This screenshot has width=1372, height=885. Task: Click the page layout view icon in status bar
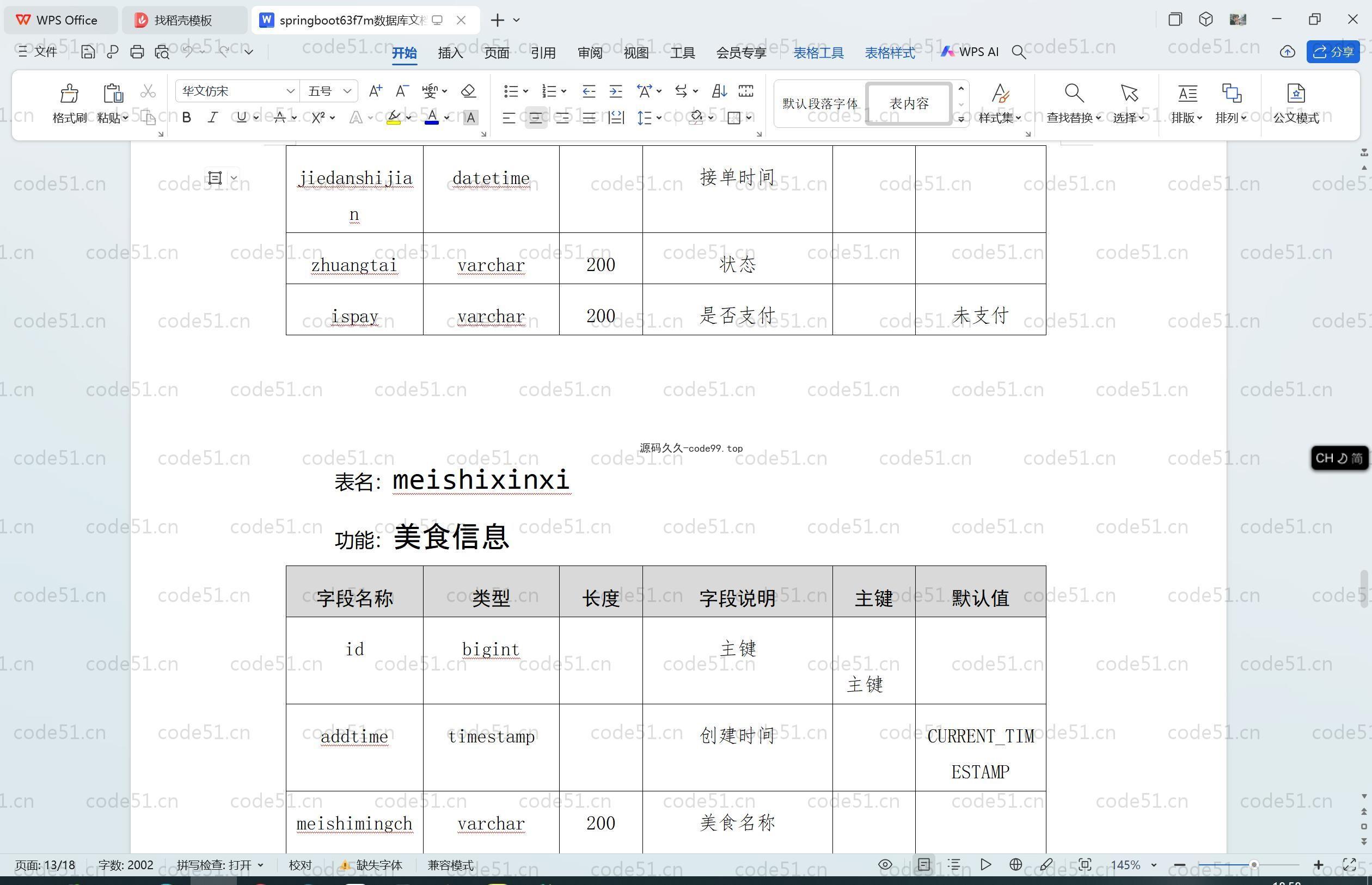pos(924,864)
